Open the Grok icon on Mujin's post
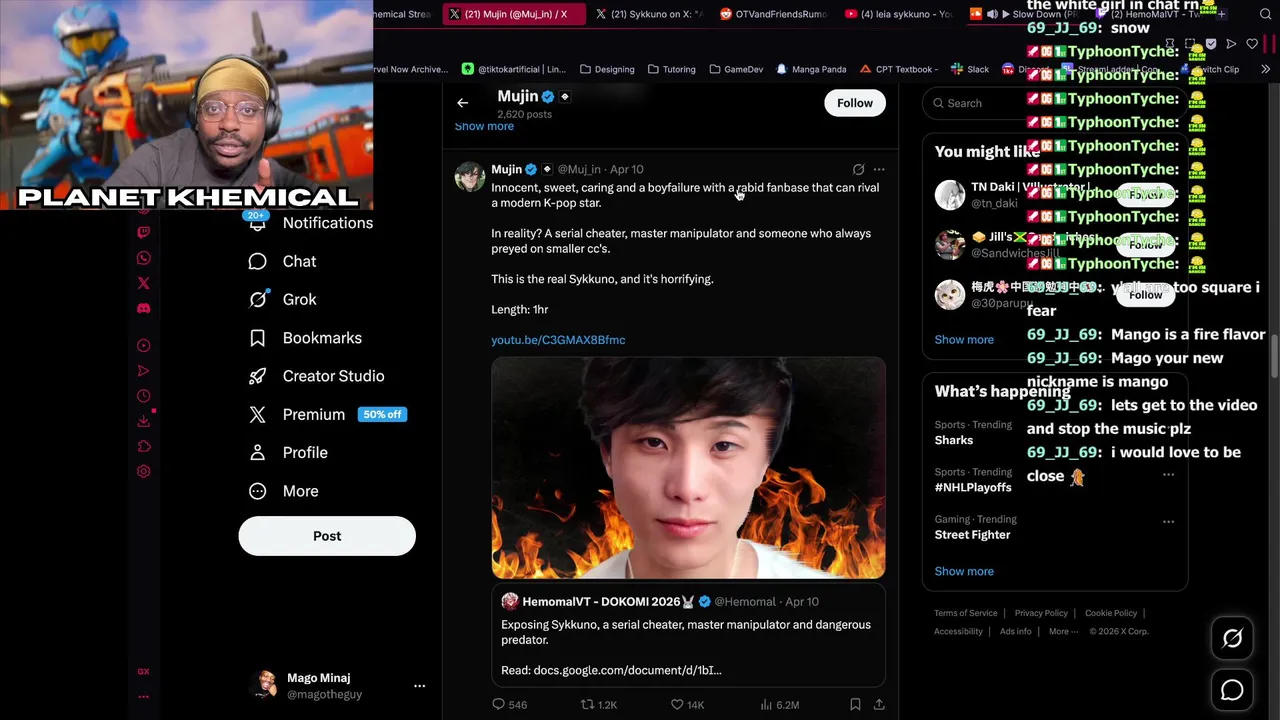Screen dimensions: 1280x720 pos(858,170)
